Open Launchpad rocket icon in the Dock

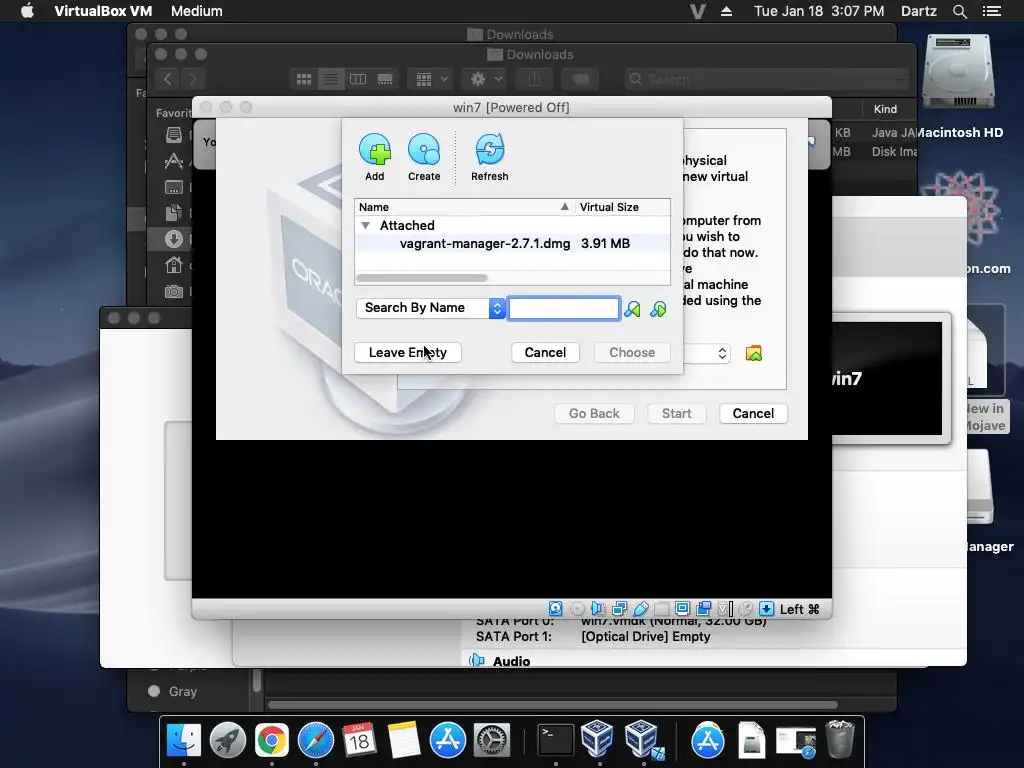click(227, 740)
